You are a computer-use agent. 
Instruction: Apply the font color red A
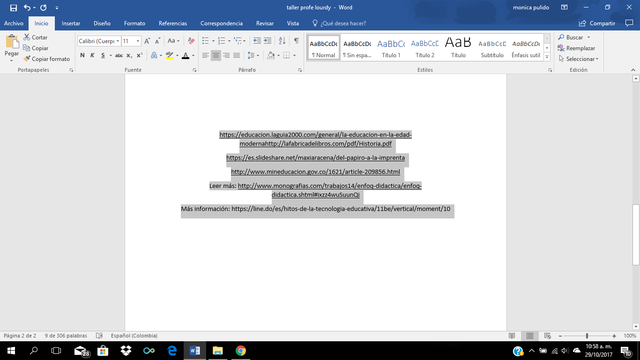[x=185, y=56]
